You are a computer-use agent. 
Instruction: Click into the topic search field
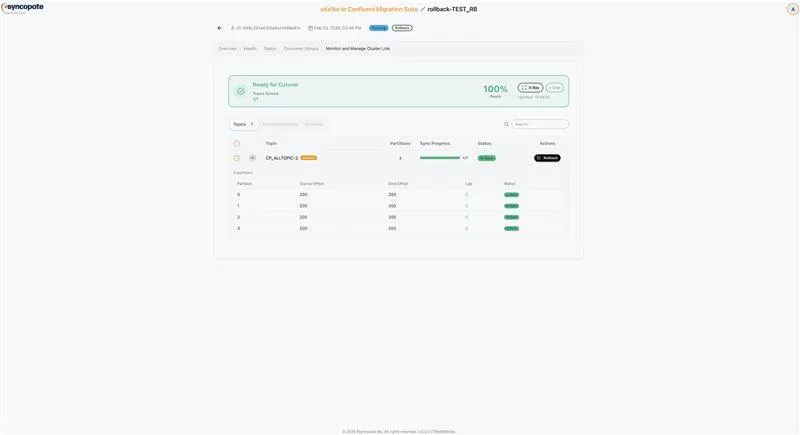pyautogui.click(x=542, y=124)
